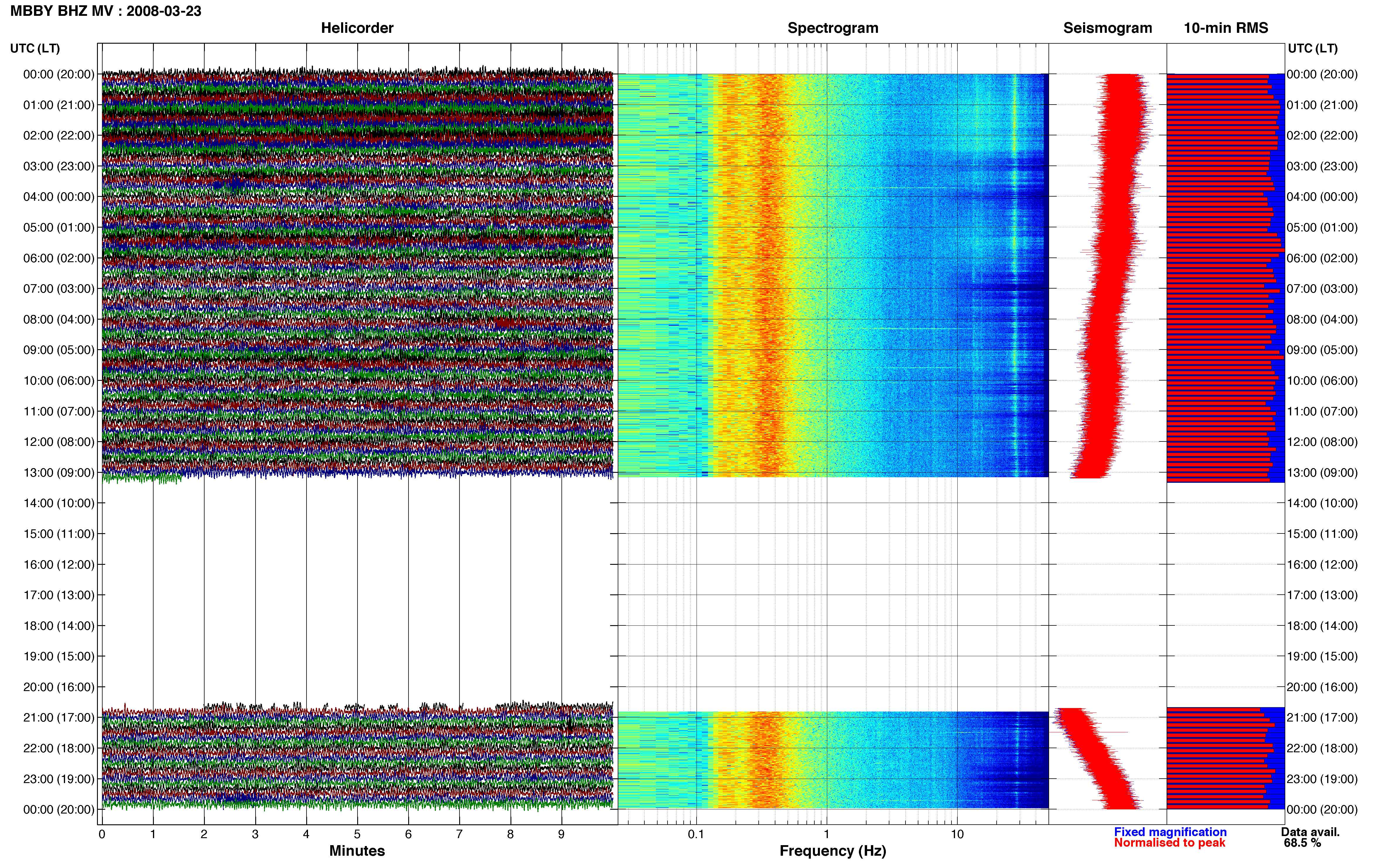Click left time label '18:00 (14:00)'
This screenshot has height=868, width=1389.
pyautogui.click(x=59, y=626)
